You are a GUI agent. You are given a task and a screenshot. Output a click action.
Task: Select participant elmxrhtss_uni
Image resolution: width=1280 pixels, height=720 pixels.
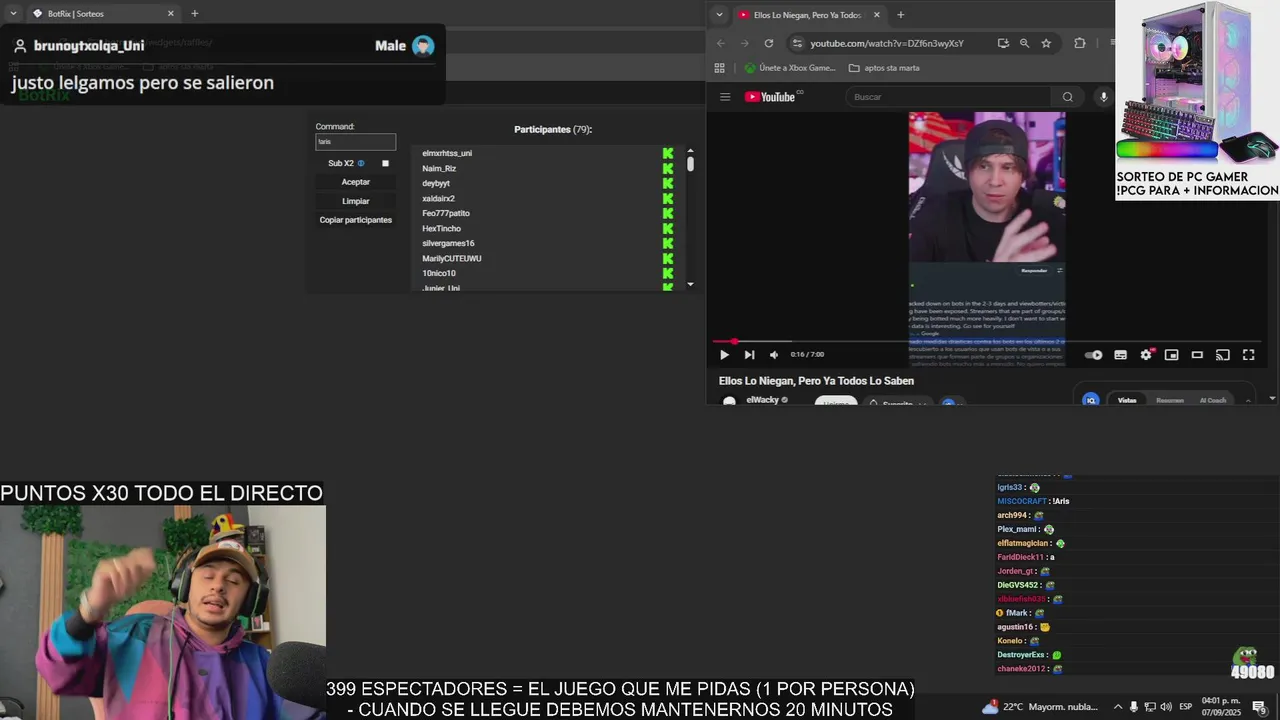coord(447,153)
